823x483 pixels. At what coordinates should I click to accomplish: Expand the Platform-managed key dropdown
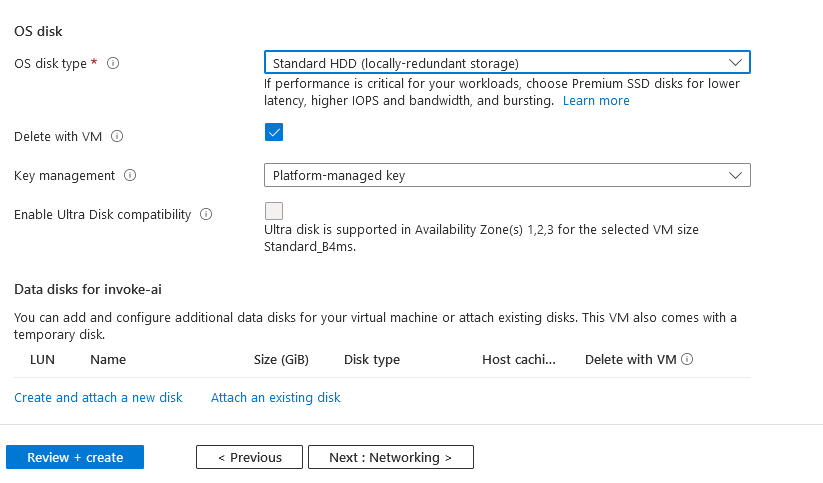click(507, 175)
